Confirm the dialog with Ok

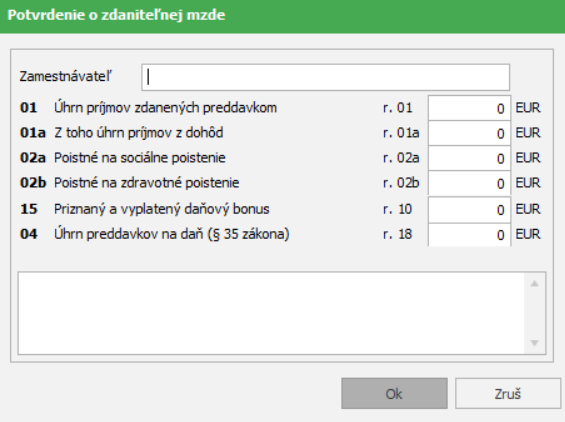[x=394, y=394]
